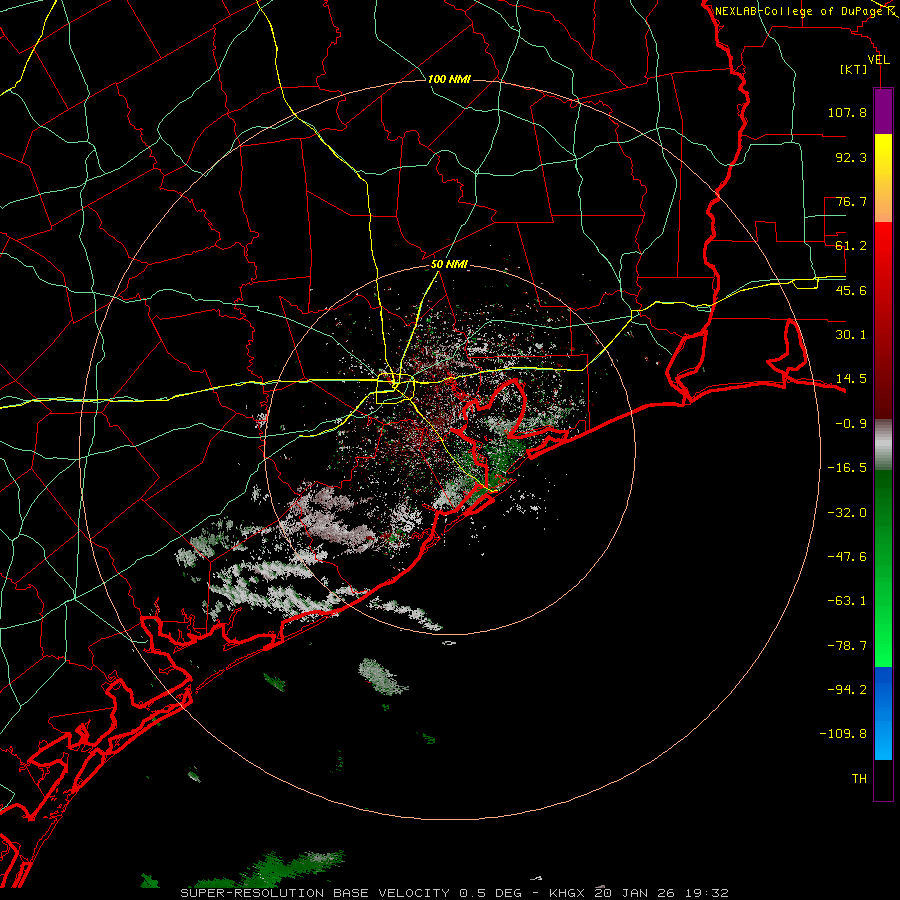Select the 76.7 legend value
The image size is (900, 900).
coord(851,201)
